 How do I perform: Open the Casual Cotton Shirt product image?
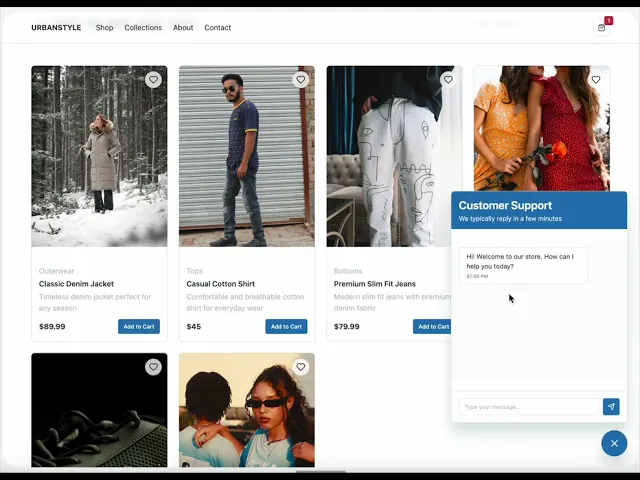click(247, 156)
